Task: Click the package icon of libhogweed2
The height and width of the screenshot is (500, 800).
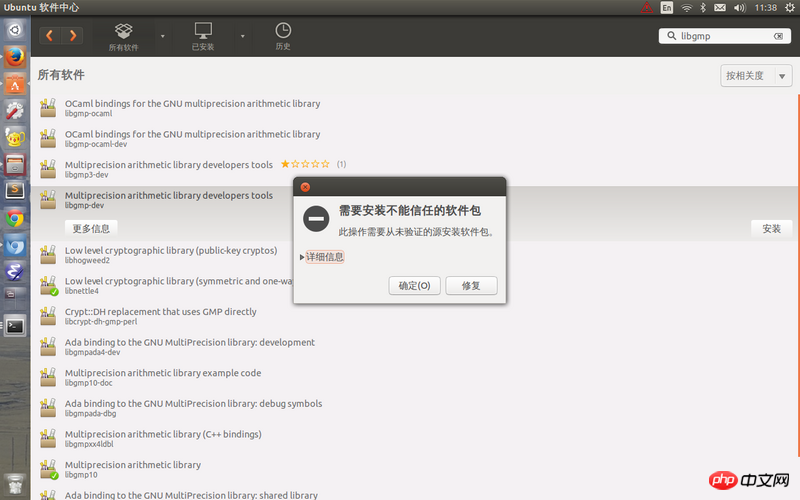Action: coord(48,255)
